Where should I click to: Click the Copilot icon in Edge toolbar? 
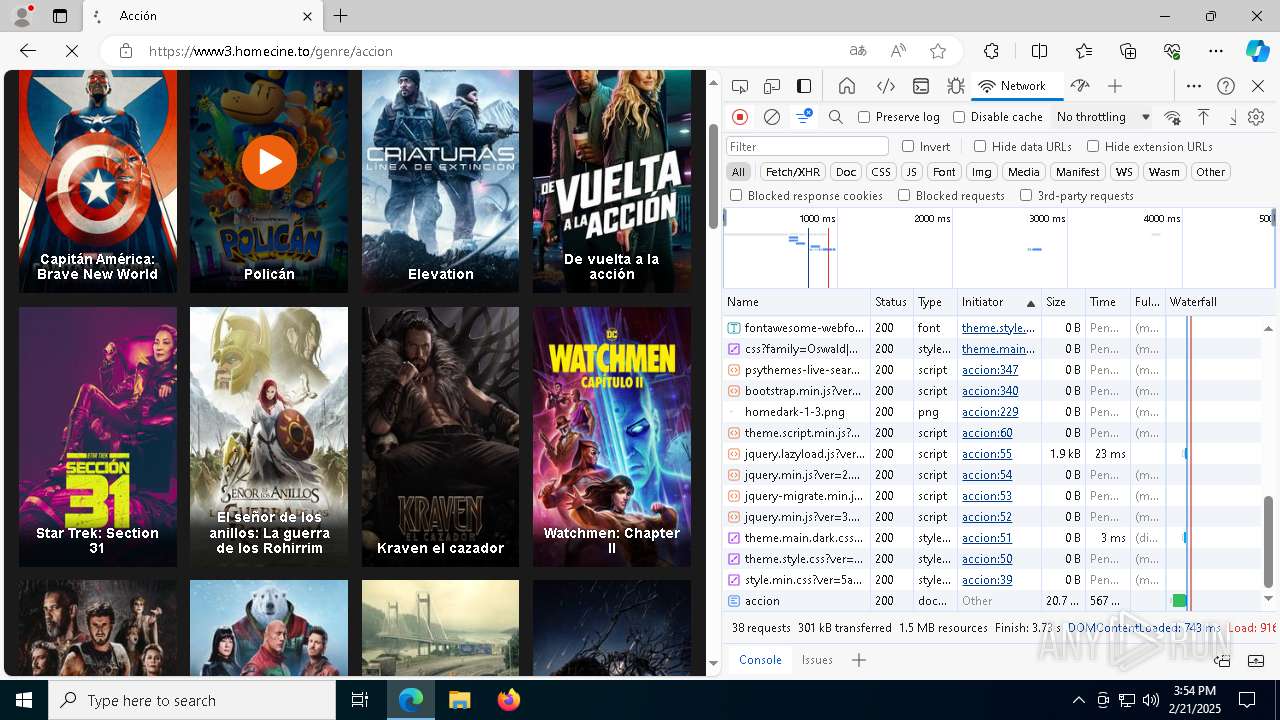1257,51
